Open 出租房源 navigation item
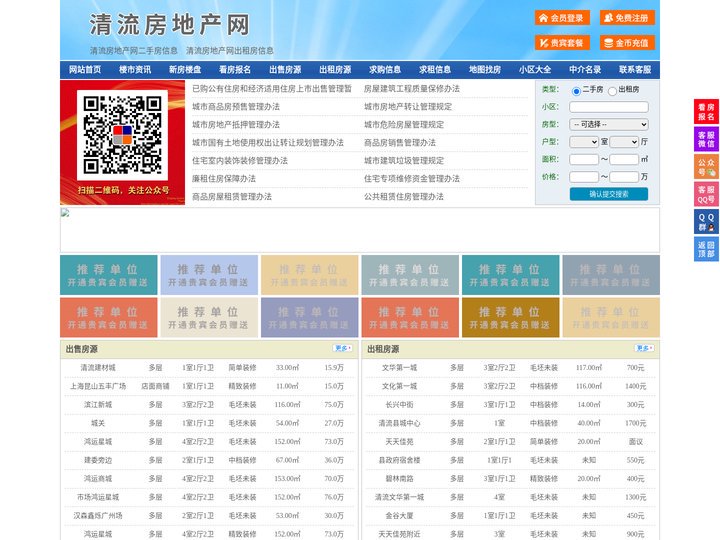 point(335,70)
